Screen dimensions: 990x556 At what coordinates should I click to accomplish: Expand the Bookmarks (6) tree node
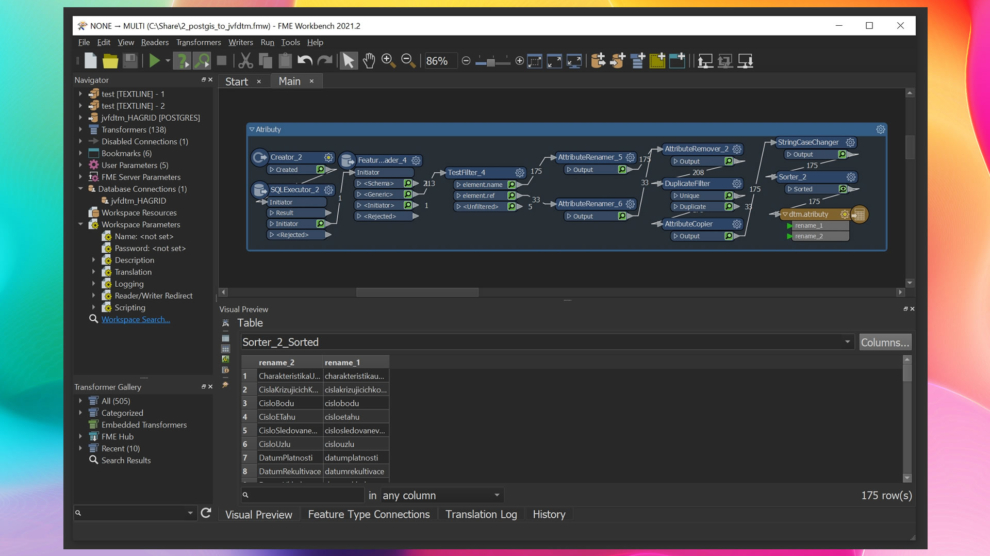80,153
